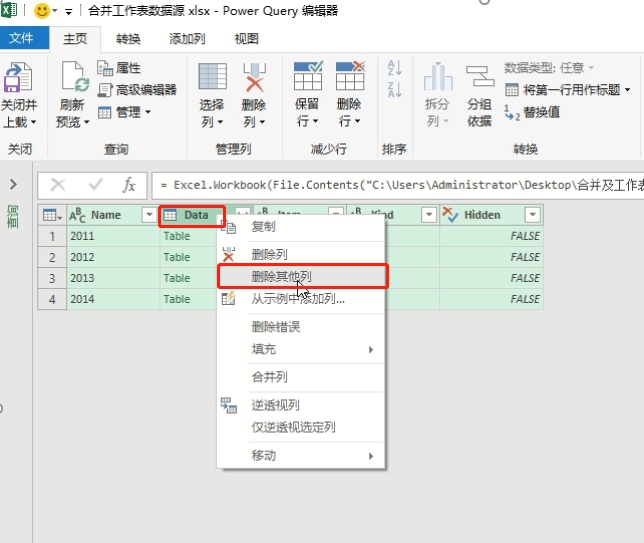Open the Name column filter dropdown
Screen dimensions: 644x543
(x=149, y=214)
